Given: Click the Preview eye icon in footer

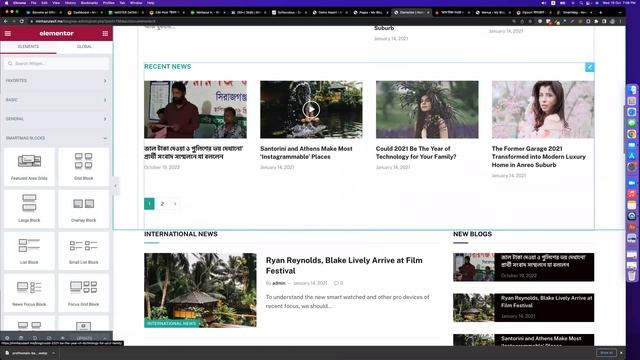Looking at the screenshot, I should click(x=62, y=338).
